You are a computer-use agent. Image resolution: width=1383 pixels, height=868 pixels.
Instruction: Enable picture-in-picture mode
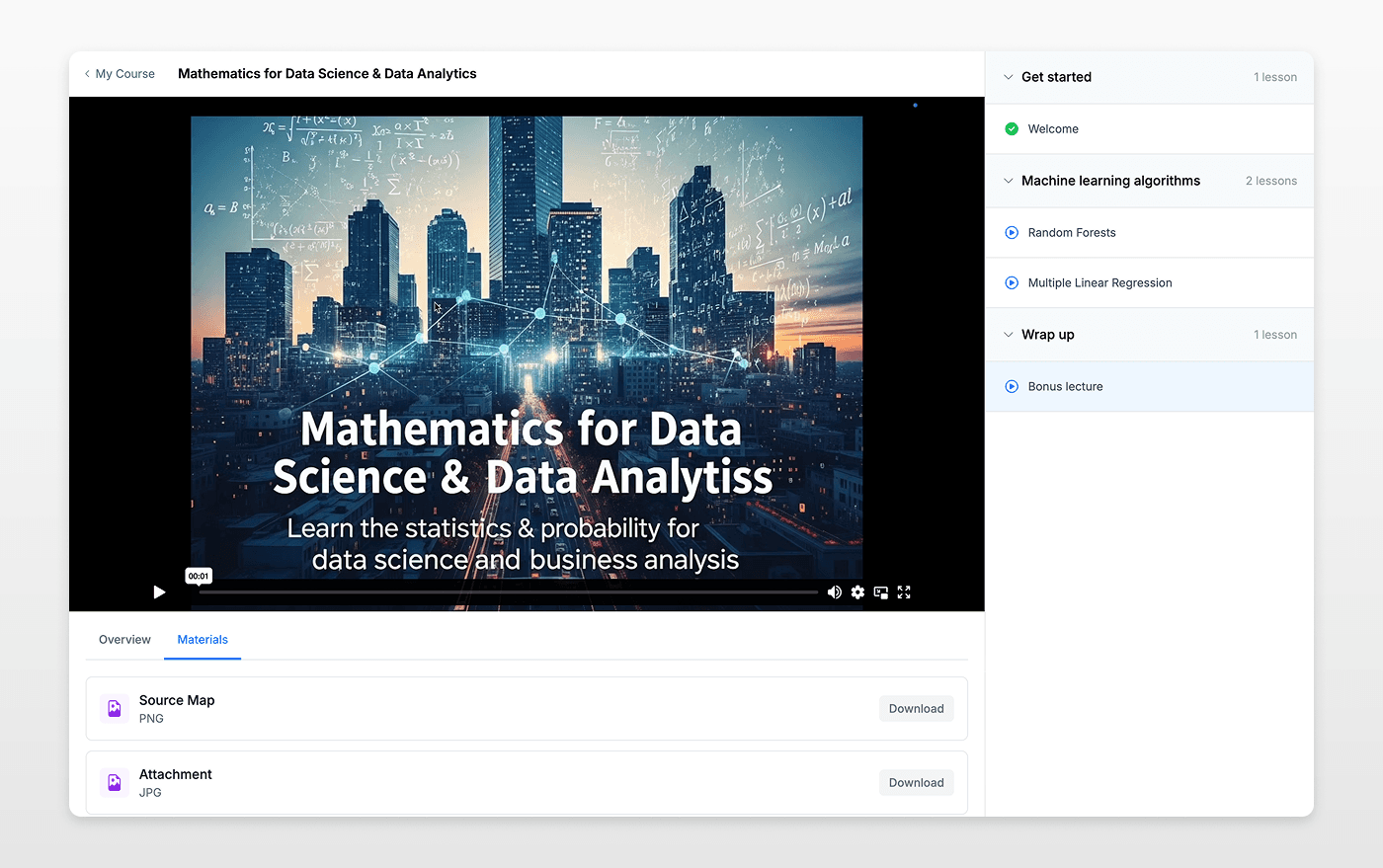point(880,592)
